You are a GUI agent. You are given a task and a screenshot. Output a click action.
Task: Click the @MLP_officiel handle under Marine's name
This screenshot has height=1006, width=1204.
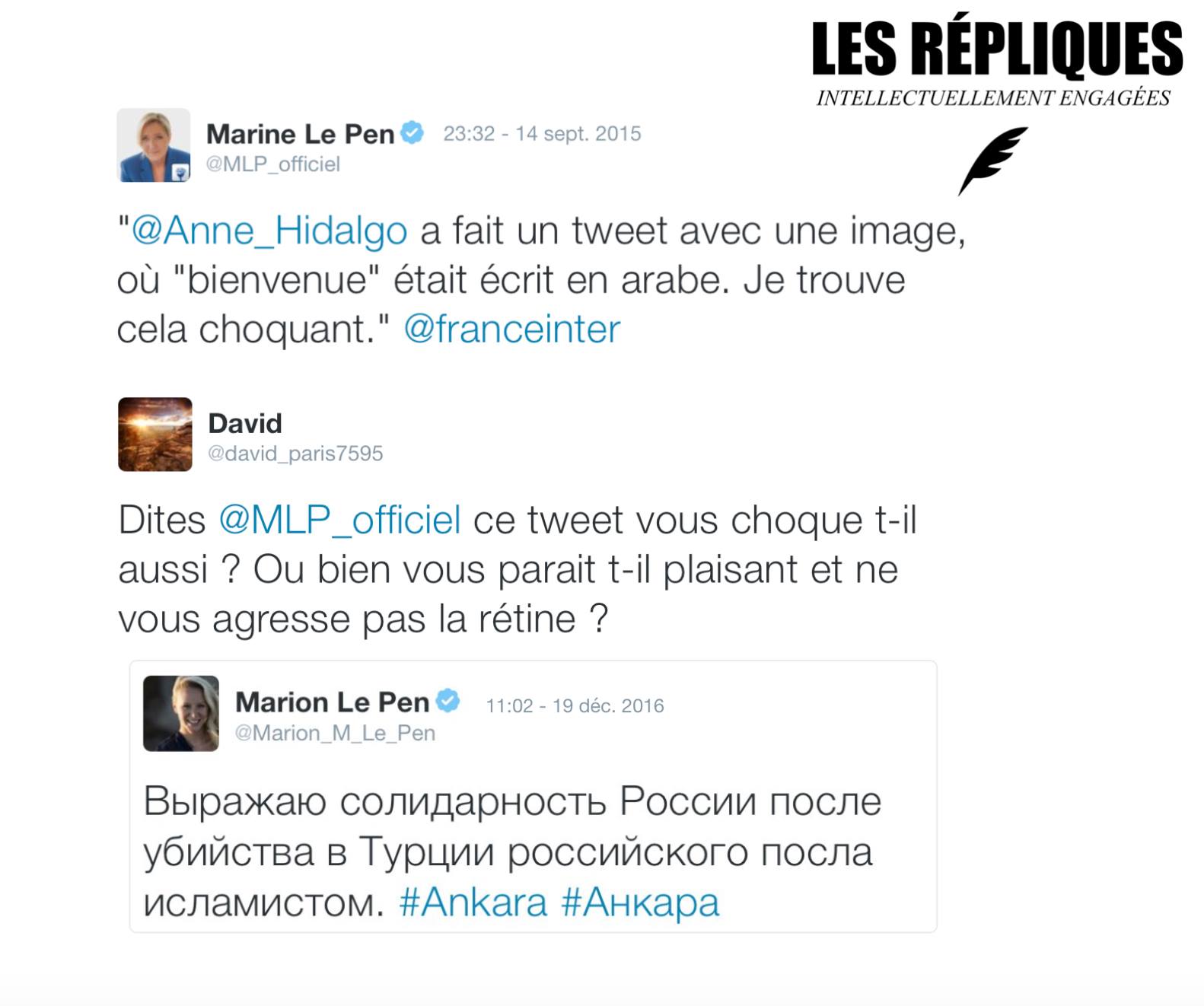pos(272,164)
